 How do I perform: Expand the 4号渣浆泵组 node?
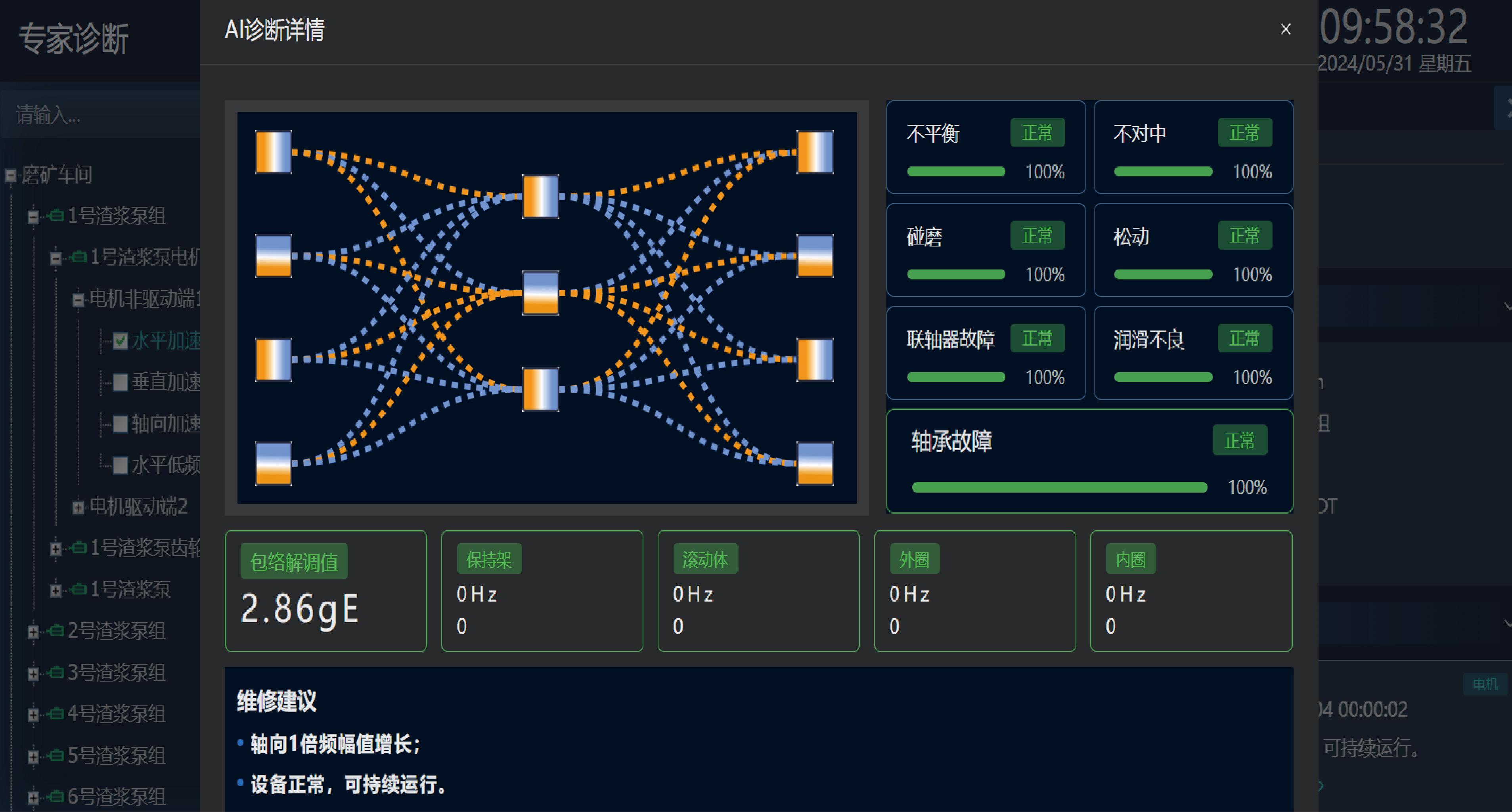33,715
